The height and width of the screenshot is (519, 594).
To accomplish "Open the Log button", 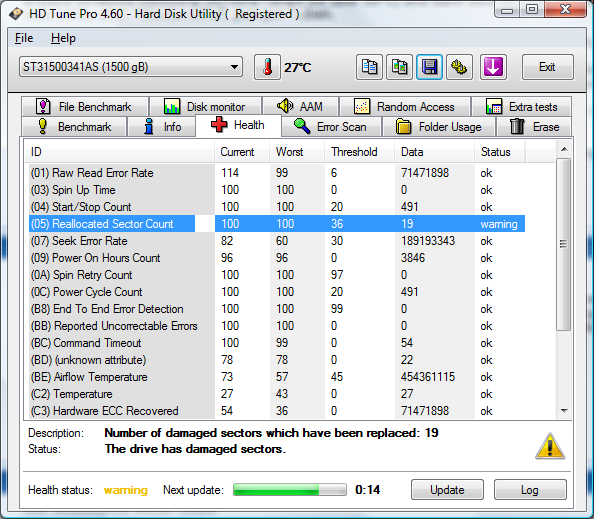I will 530,490.
